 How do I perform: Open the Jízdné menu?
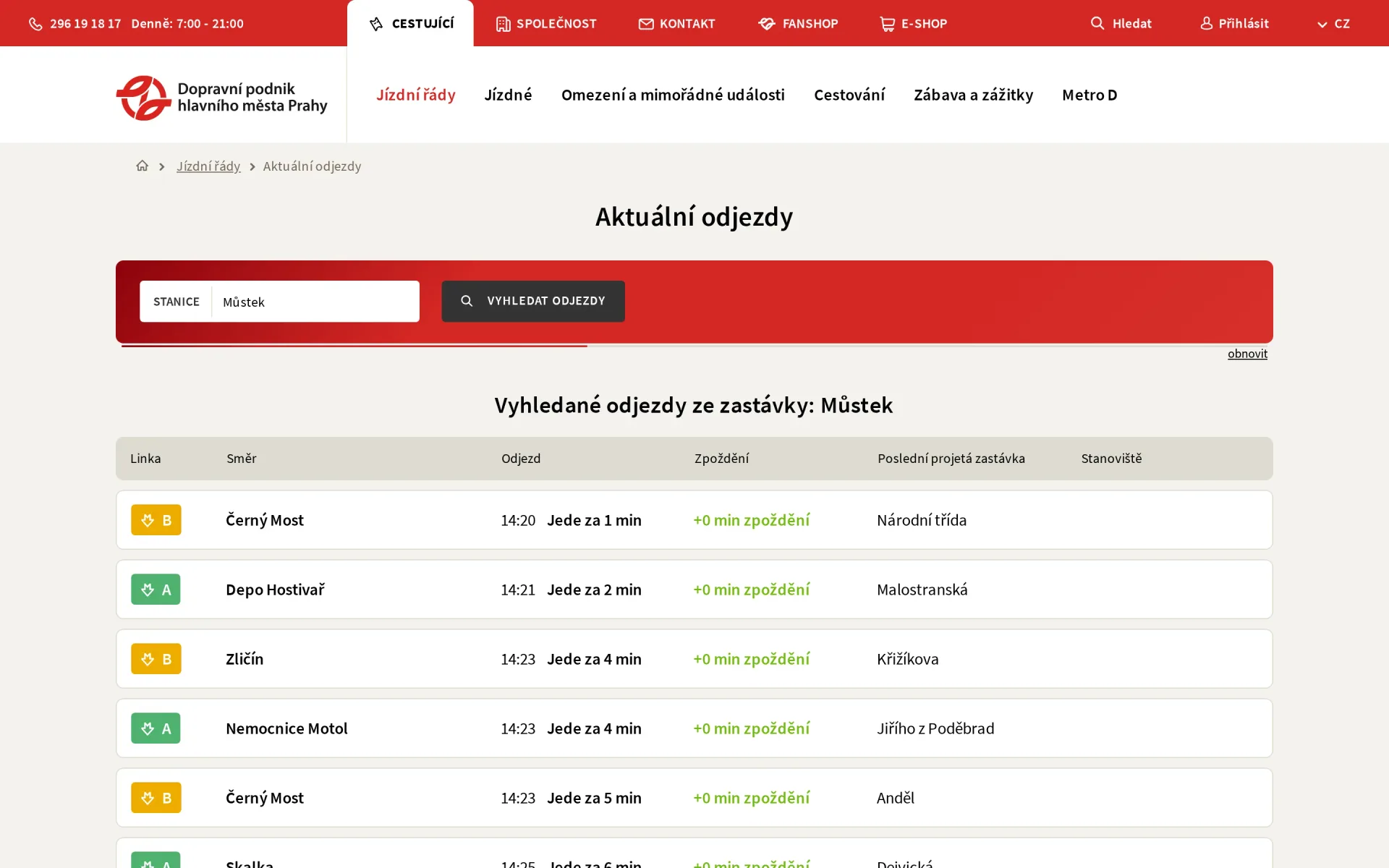[508, 95]
